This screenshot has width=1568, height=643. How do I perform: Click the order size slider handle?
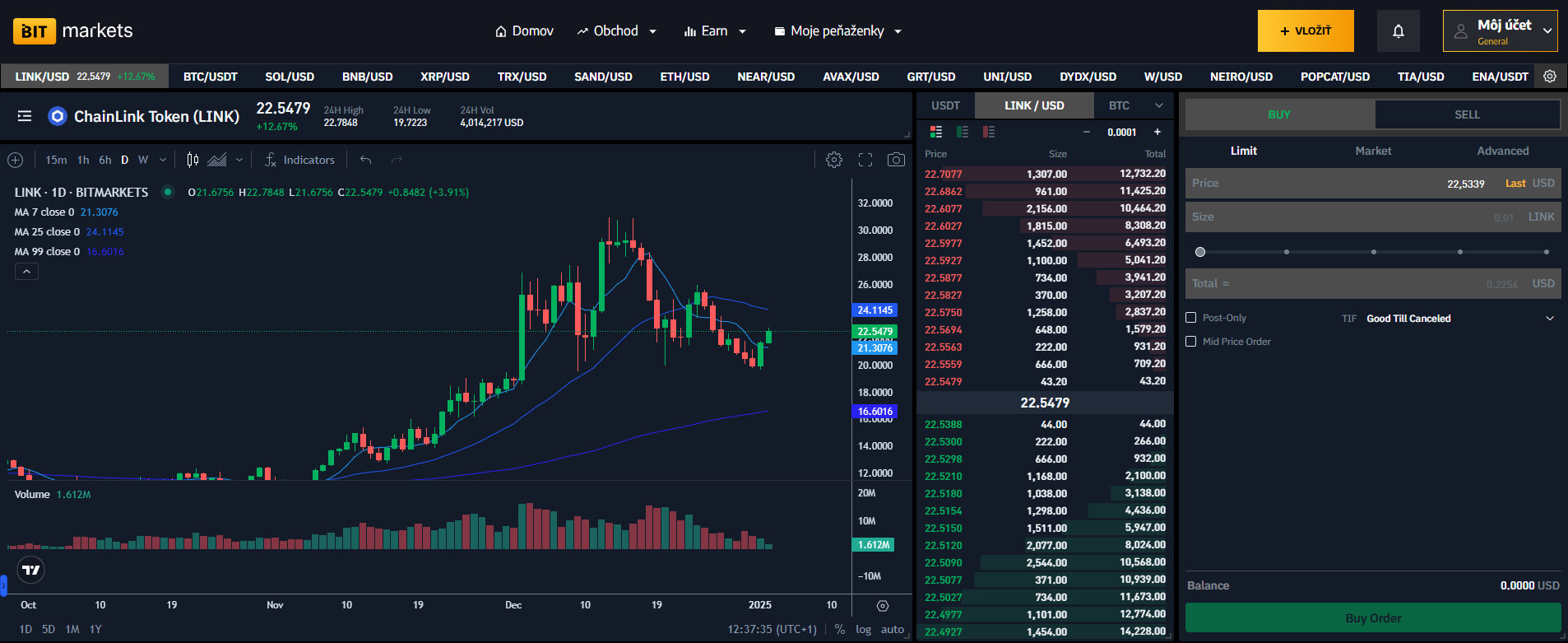[x=1200, y=252]
